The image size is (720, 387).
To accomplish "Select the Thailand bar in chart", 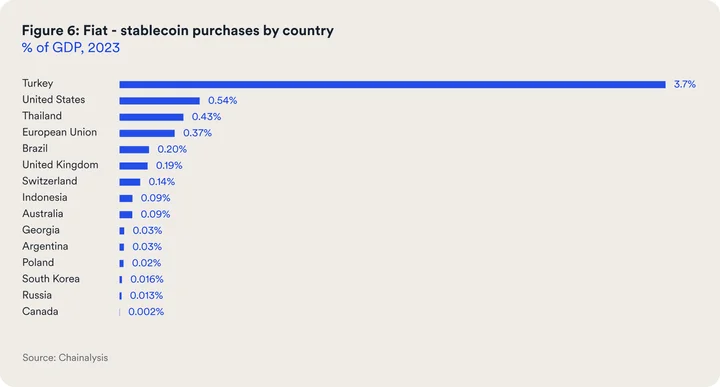I will [151, 117].
